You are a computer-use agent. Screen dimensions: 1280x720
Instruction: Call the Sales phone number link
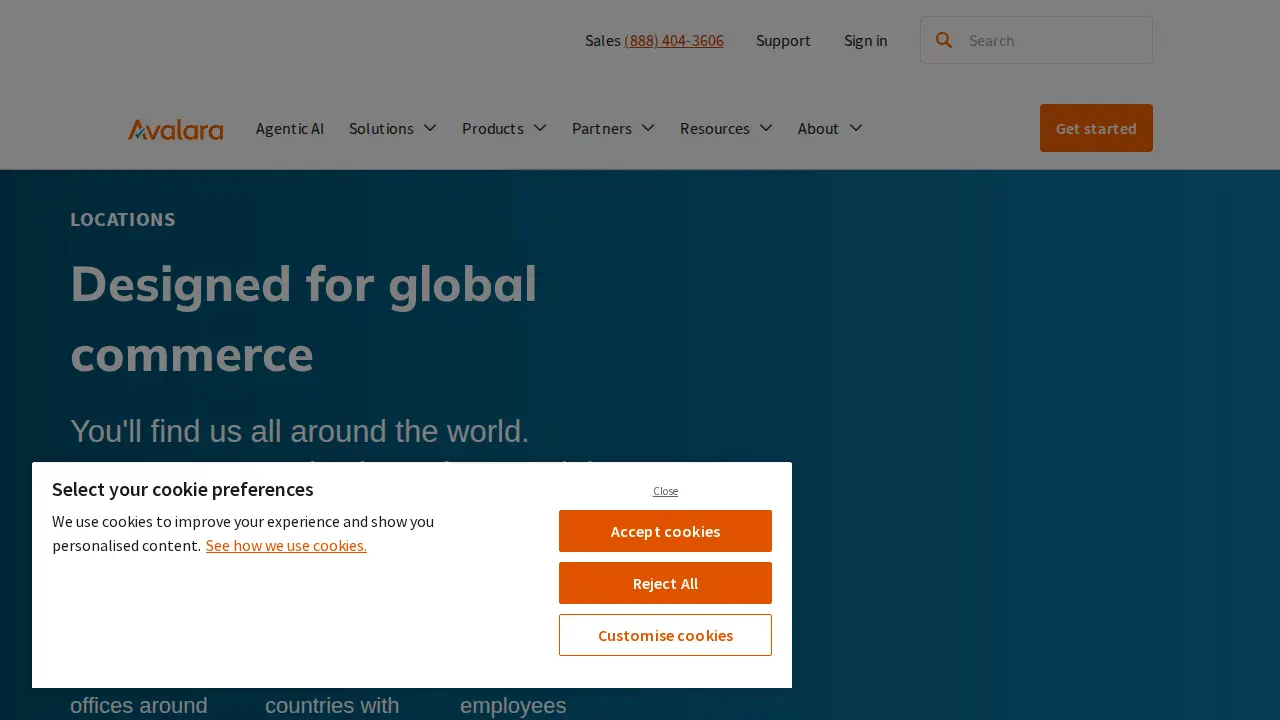click(674, 40)
